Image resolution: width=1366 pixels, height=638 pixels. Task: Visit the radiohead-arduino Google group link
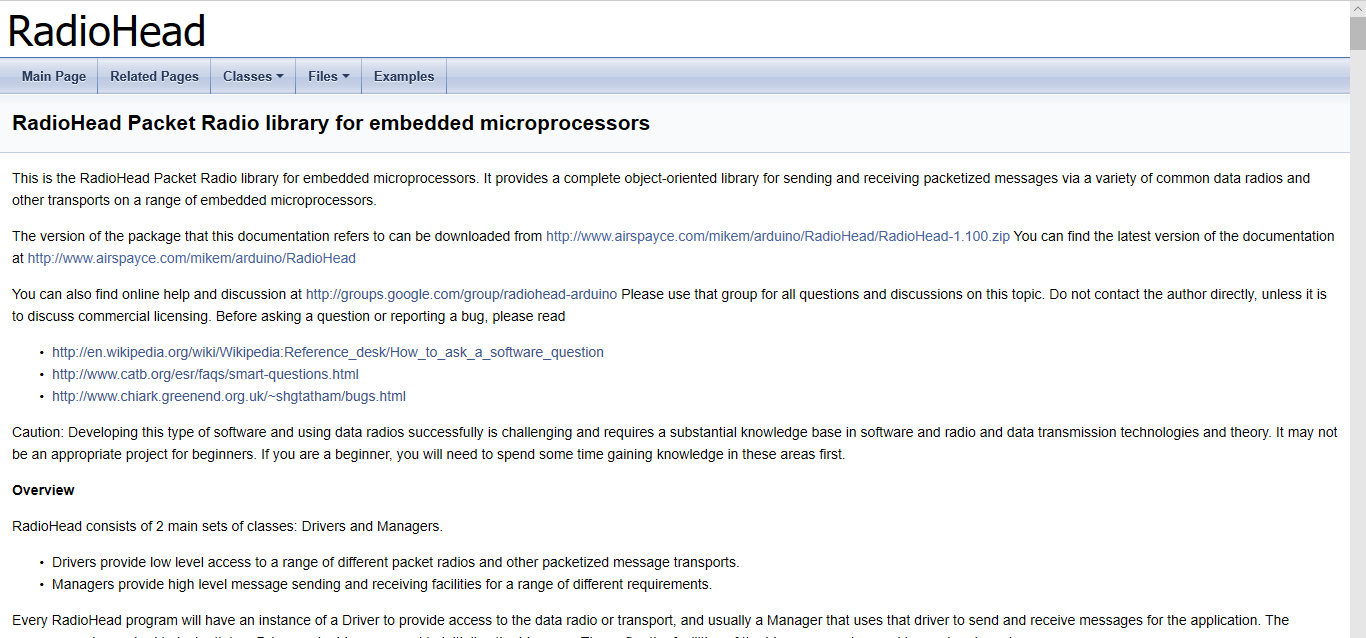tap(461, 294)
